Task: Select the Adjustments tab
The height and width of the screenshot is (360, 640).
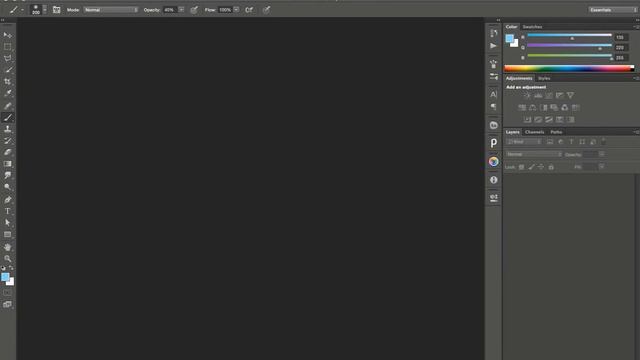Action: (519, 78)
